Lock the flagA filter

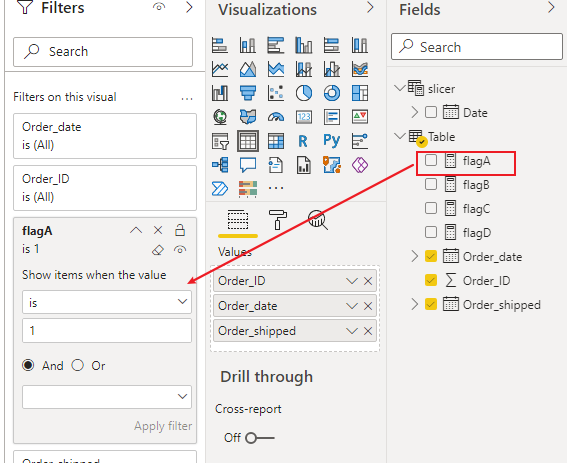(x=180, y=230)
